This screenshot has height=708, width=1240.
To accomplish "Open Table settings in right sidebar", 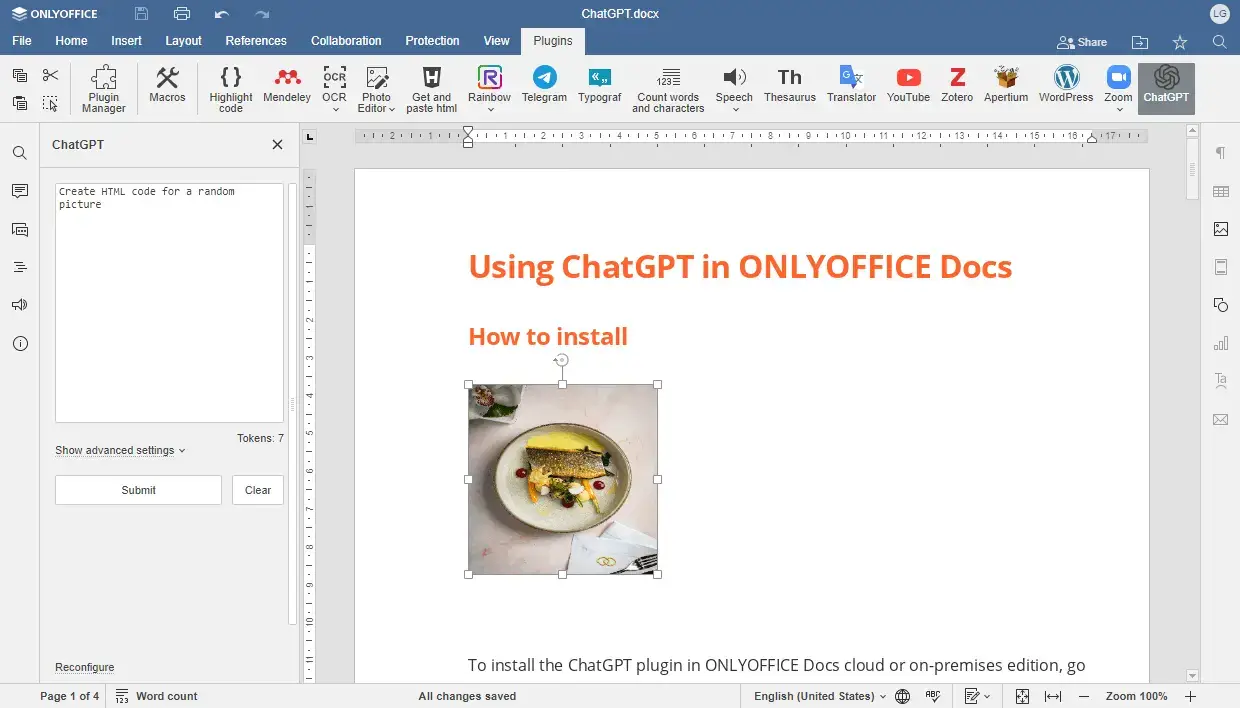I will pyautogui.click(x=1220, y=191).
